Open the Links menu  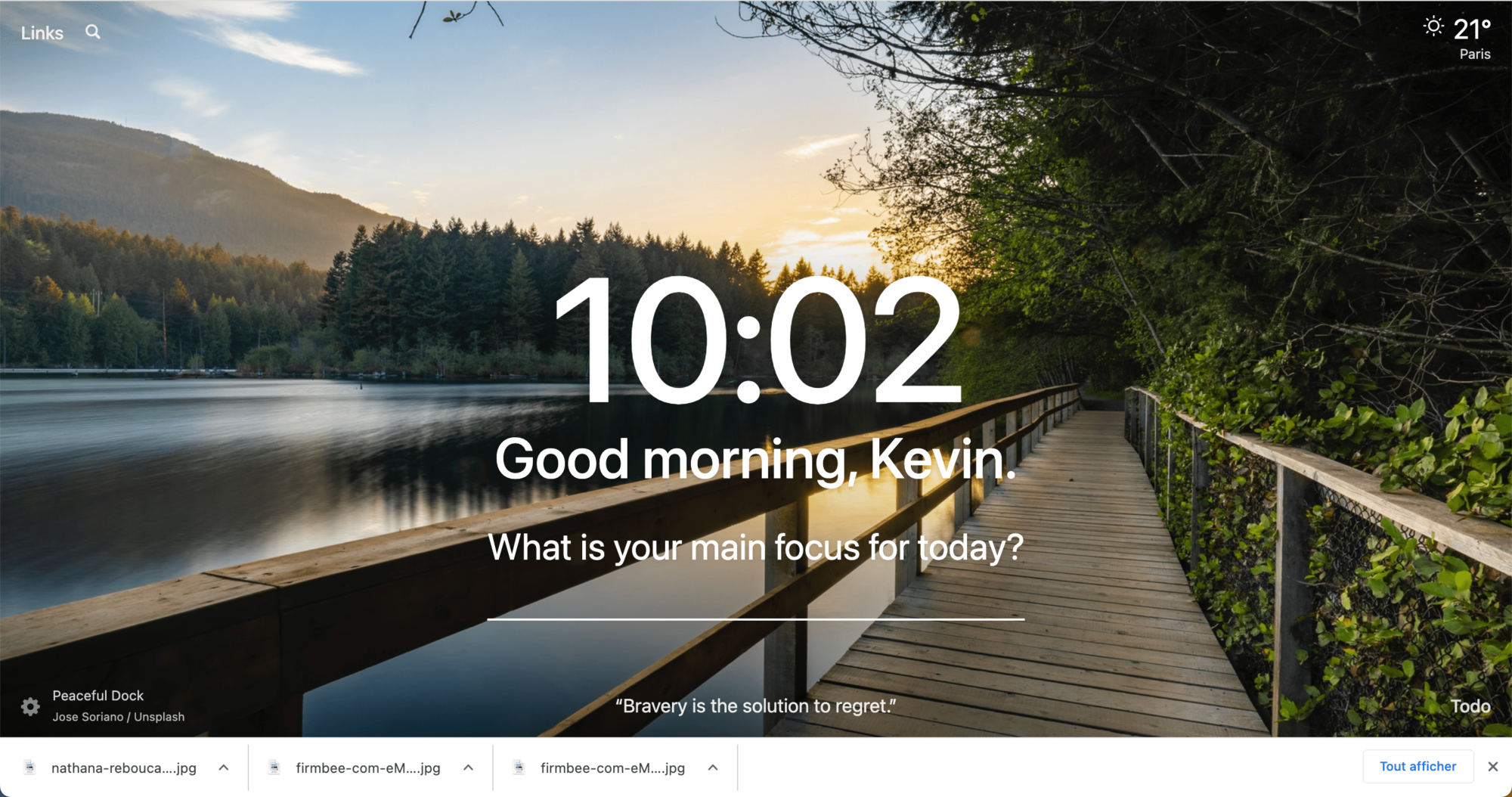(x=42, y=33)
